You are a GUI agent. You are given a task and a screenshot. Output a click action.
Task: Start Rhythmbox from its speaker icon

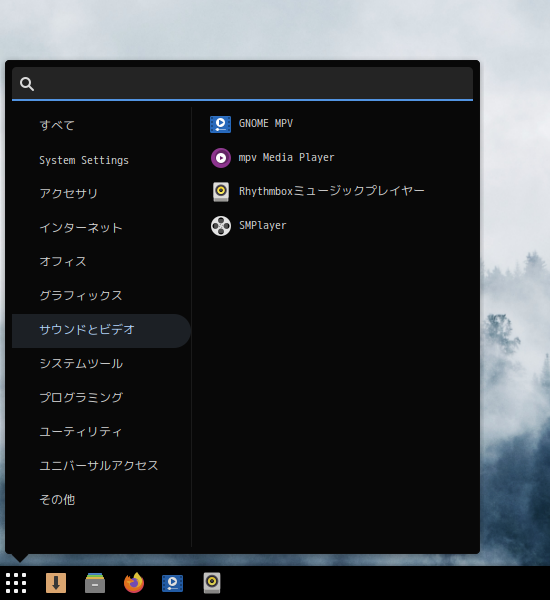click(220, 192)
